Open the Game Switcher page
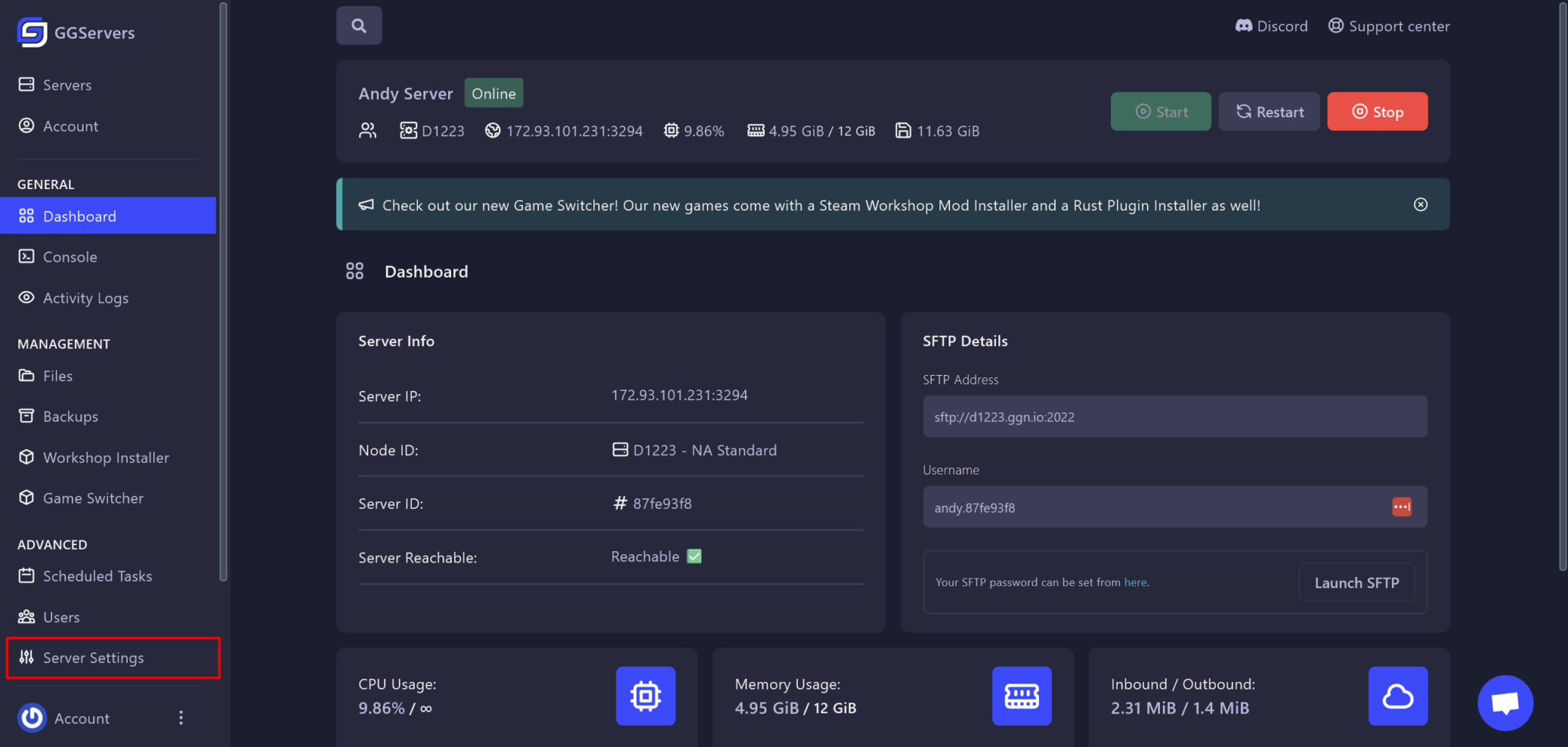 pos(93,498)
